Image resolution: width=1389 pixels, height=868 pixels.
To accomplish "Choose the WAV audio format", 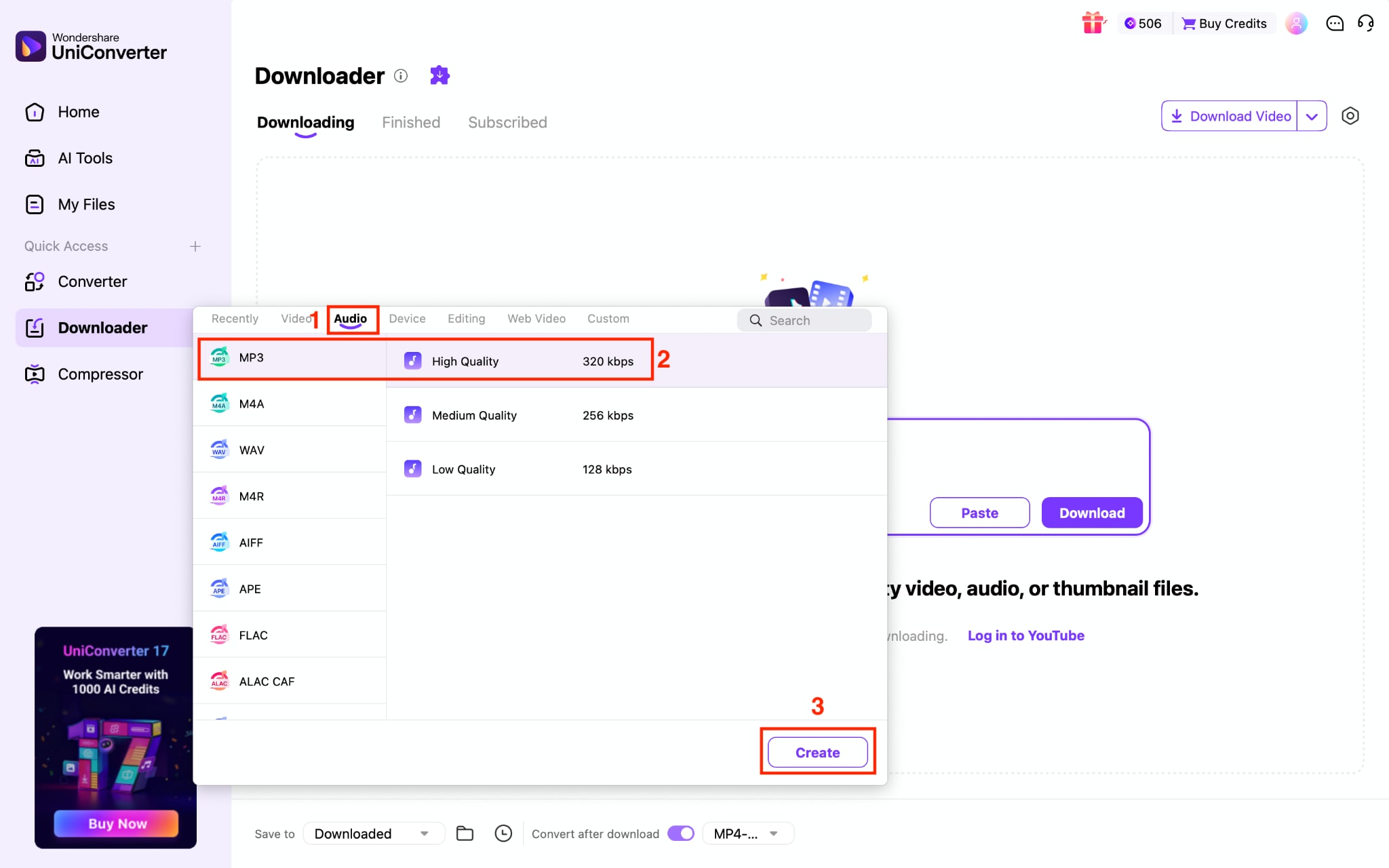I will point(290,450).
